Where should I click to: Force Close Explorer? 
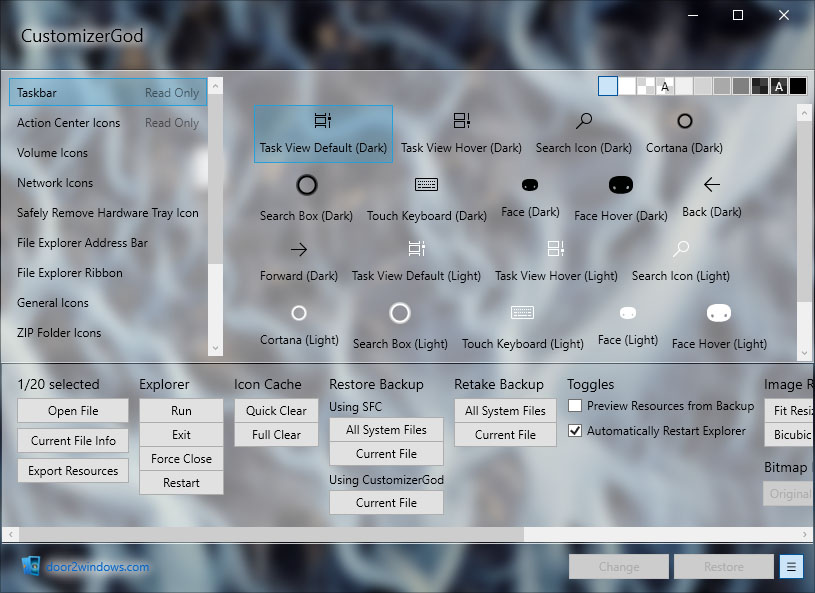pos(181,458)
